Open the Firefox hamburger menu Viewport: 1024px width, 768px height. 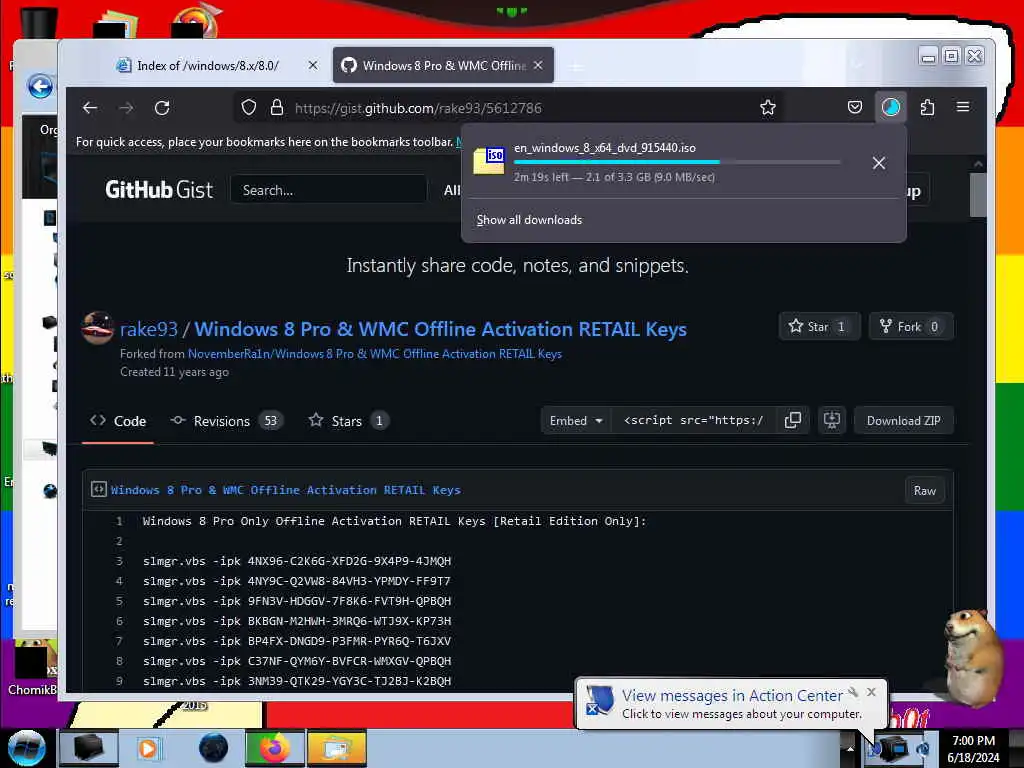(963, 107)
